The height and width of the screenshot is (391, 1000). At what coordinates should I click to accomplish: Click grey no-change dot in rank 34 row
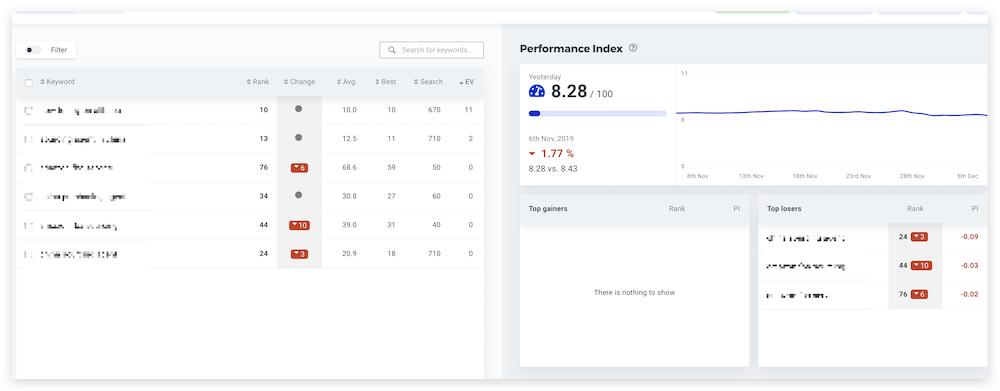[x=298, y=195]
